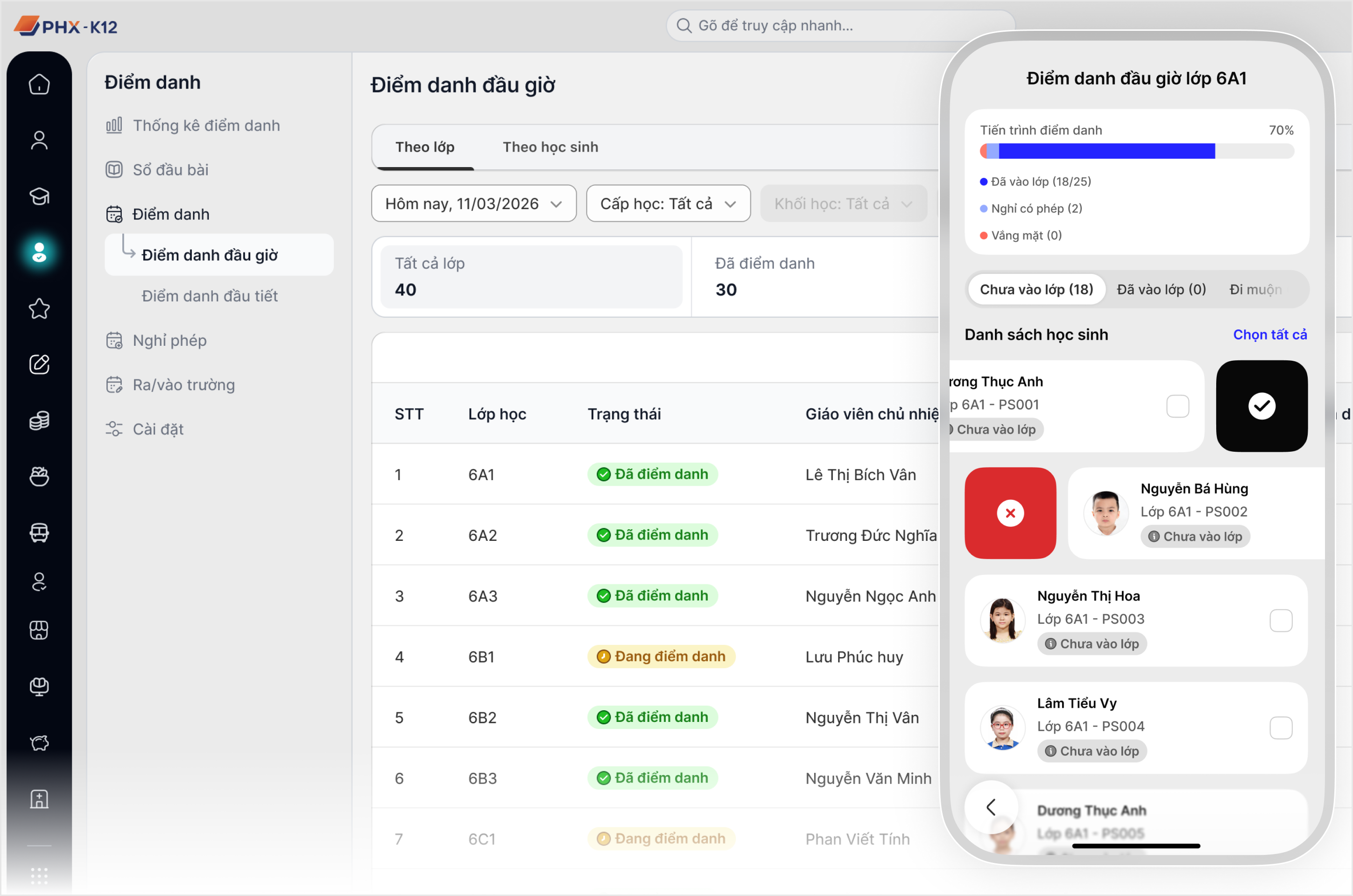Click the Đã điểm danh 30 summary card

816,277
